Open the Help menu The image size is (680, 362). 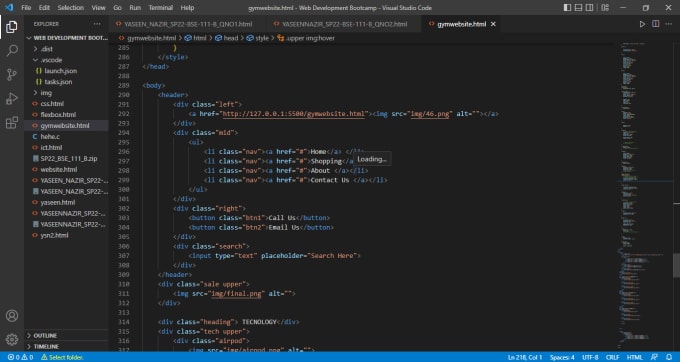(187, 8)
